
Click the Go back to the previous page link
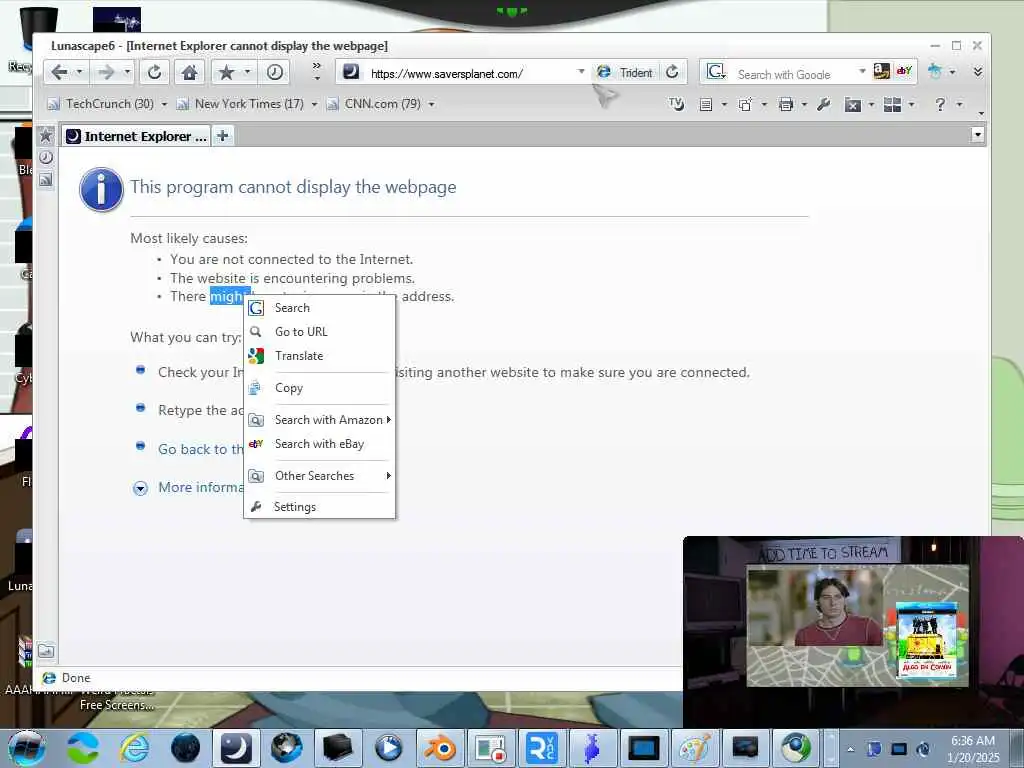coord(201,449)
